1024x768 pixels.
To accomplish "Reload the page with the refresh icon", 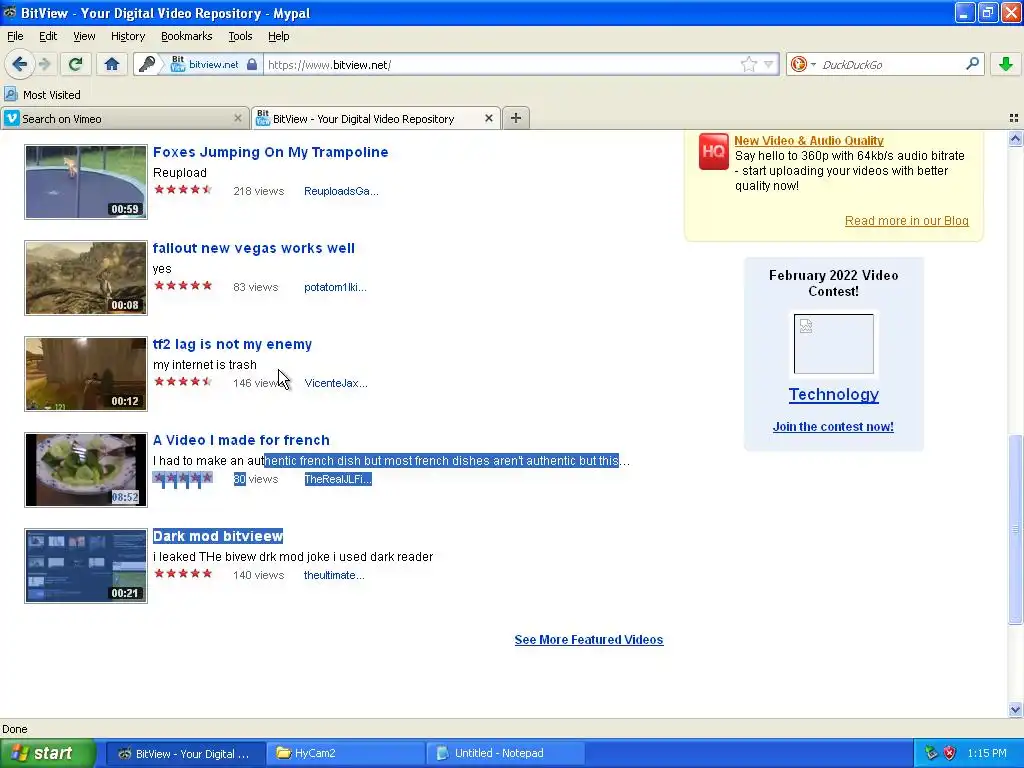I will pos(75,64).
